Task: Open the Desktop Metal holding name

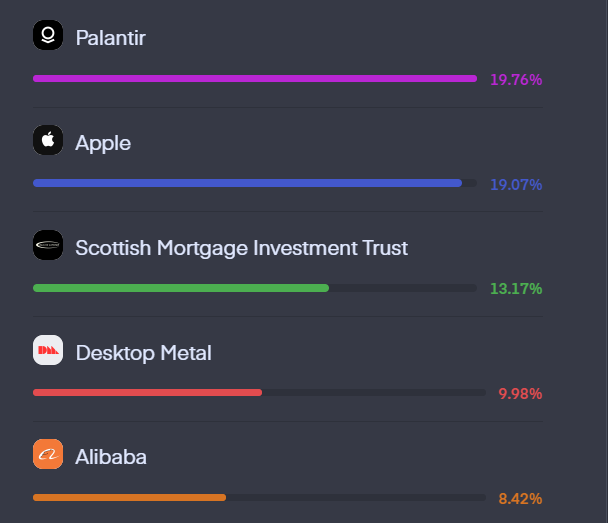Action: click(143, 353)
